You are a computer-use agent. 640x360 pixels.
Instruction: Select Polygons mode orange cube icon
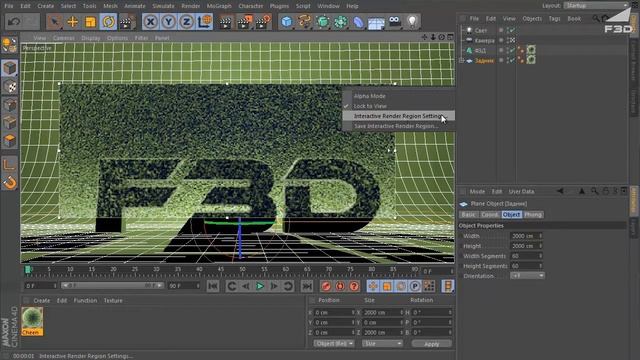pos(9,140)
